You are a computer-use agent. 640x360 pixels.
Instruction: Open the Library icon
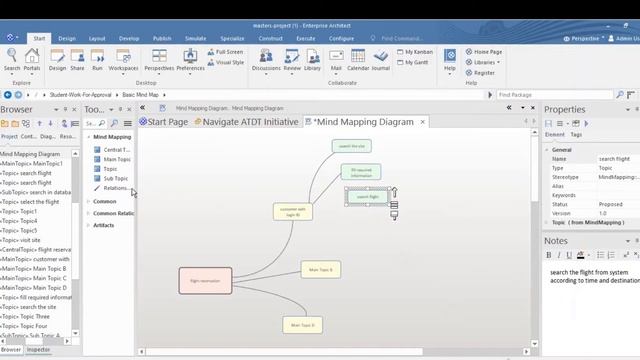(x=312, y=60)
